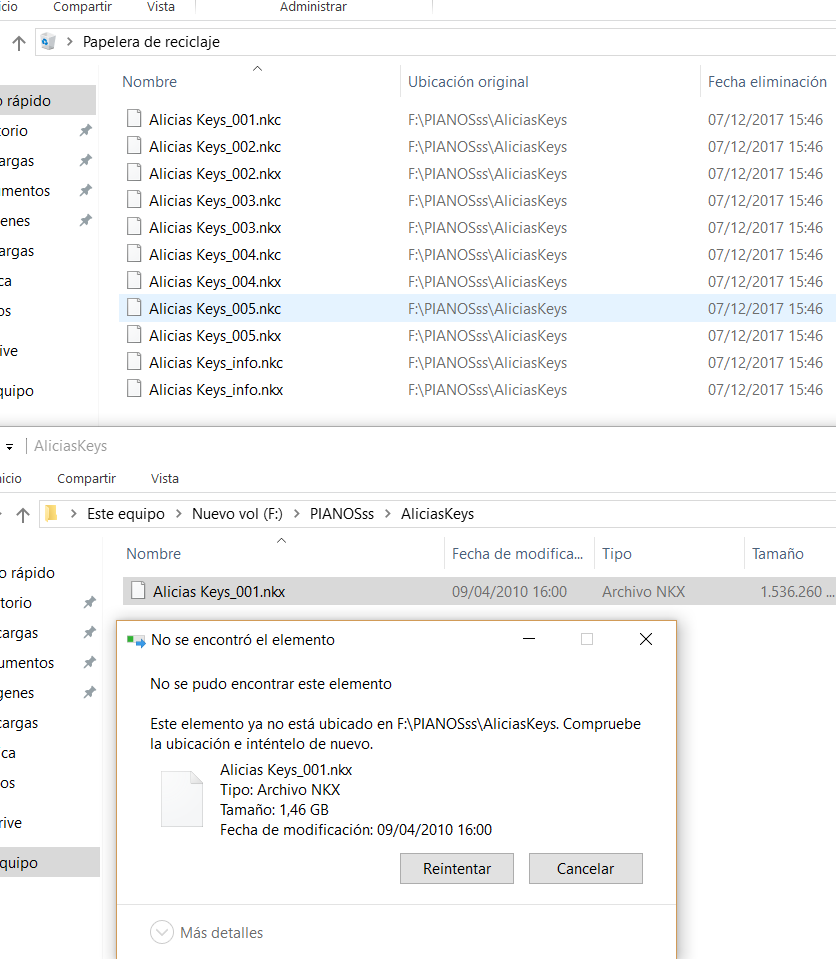Click the NKX file icon for Alicias Keys_001.nkx
Screen dimensions: 836x959
tap(138, 590)
